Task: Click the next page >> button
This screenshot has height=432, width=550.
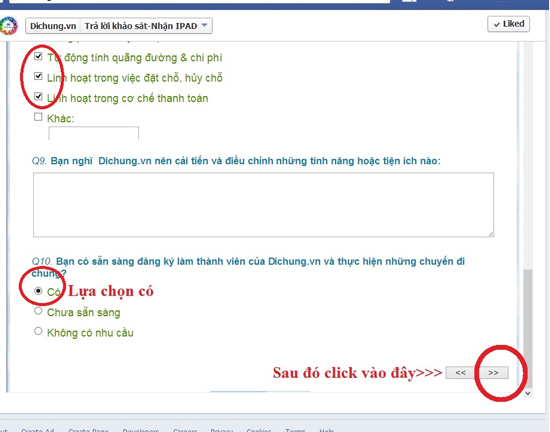Action: click(x=494, y=372)
